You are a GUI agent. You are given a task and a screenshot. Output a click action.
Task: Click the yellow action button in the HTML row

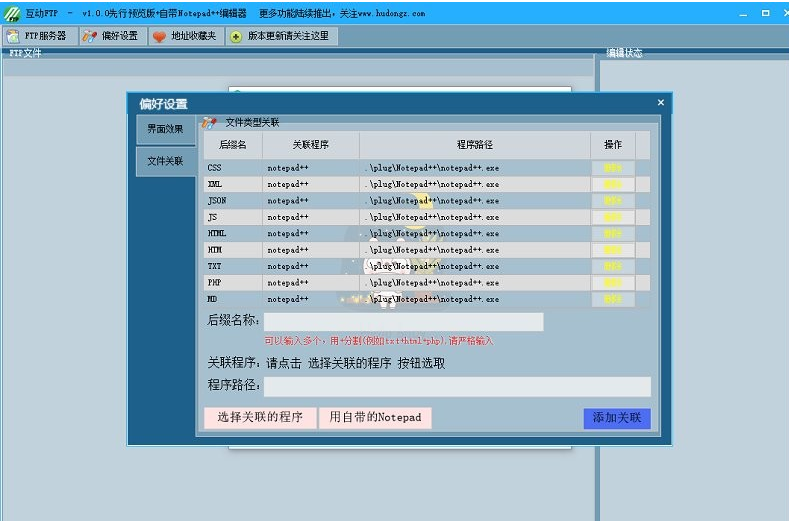point(613,234)
